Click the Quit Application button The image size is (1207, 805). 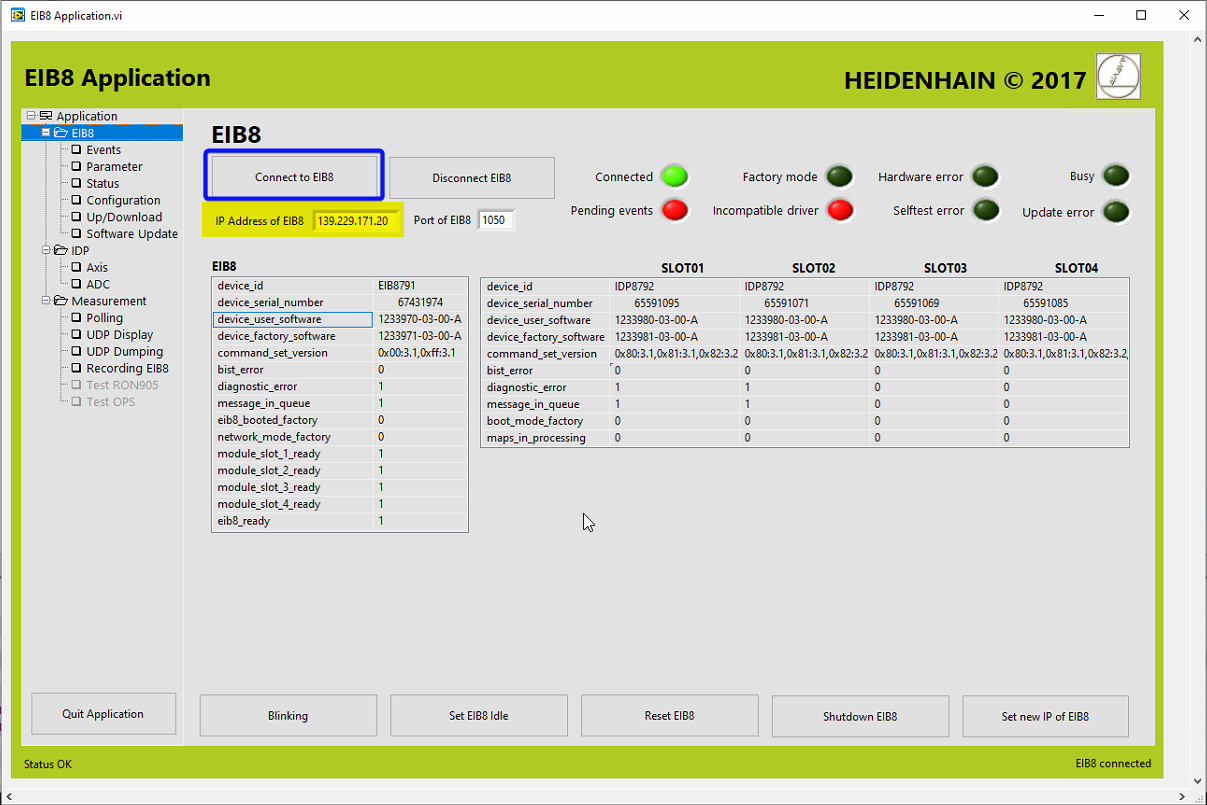[x=104, y=714]
